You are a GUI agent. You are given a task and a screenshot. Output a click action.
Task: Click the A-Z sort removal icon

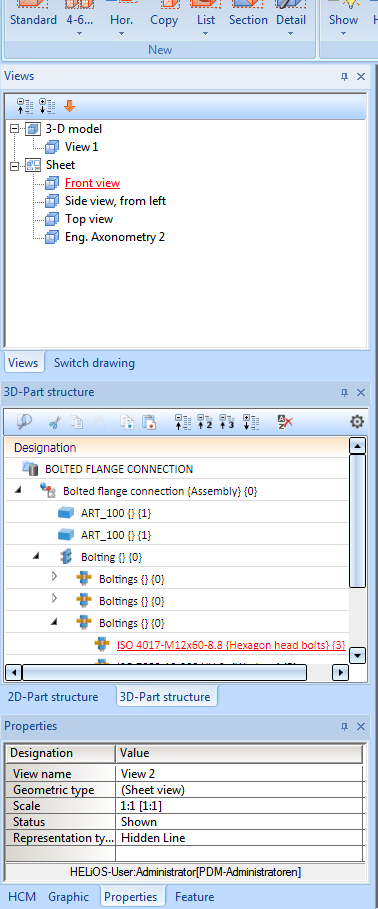(x=285, y=422)
